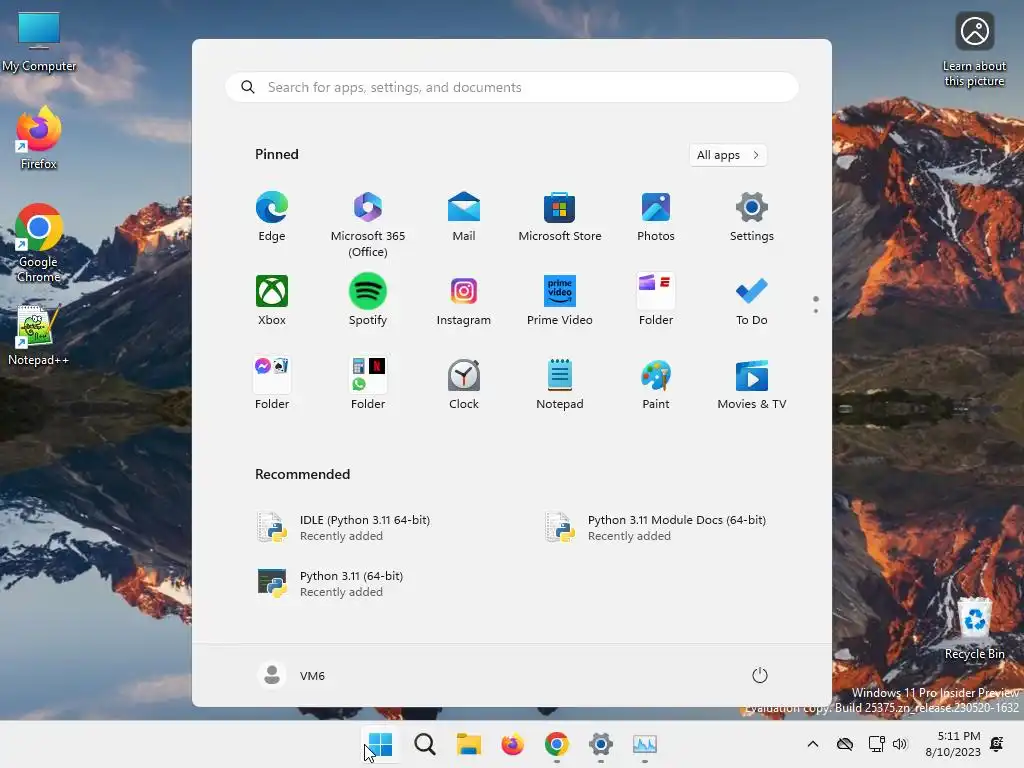Launch the Instagram app
The image size is (1024, 768).
(464, 301)
